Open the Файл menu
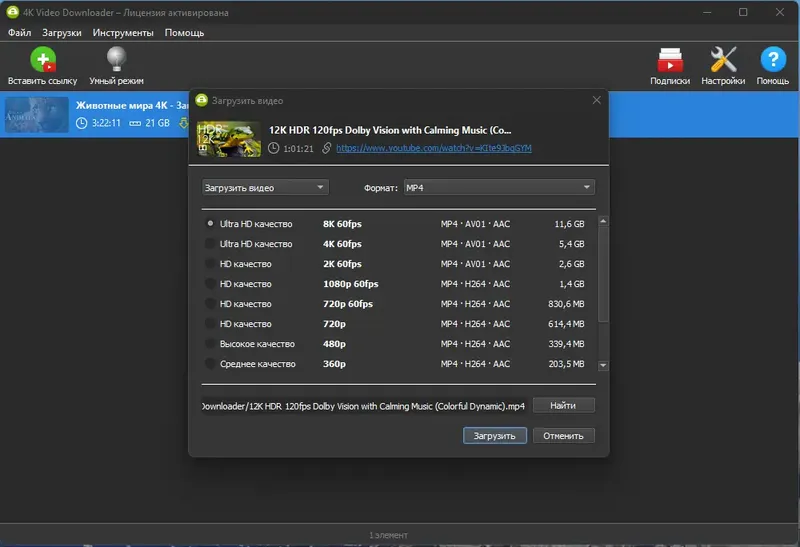800x547 pixels. pos(19,33)
